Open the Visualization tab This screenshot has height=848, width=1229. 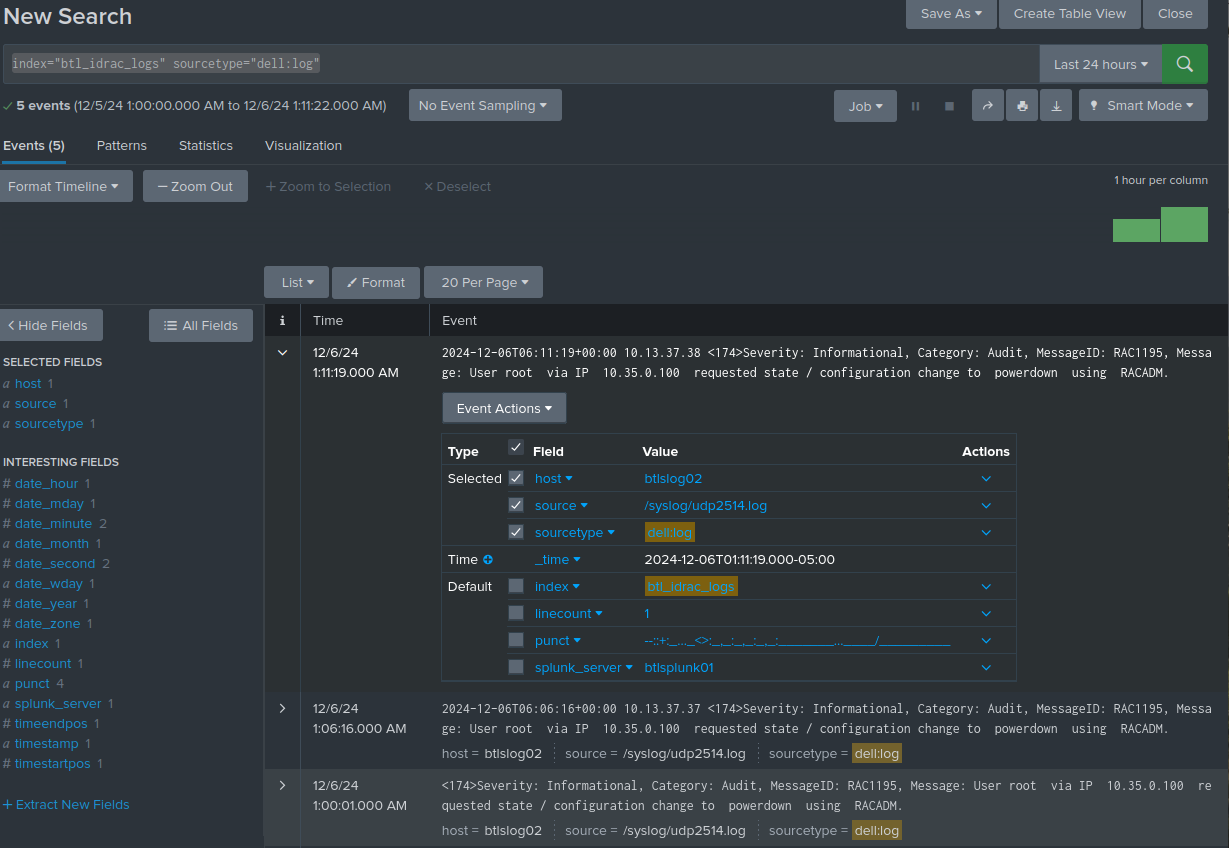tap(303, 146)
